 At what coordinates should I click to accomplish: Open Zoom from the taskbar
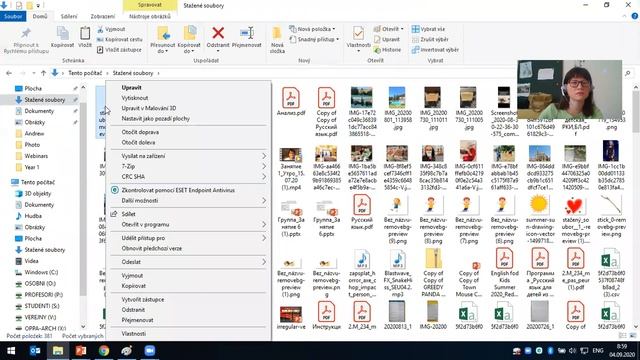coord(150,351)
